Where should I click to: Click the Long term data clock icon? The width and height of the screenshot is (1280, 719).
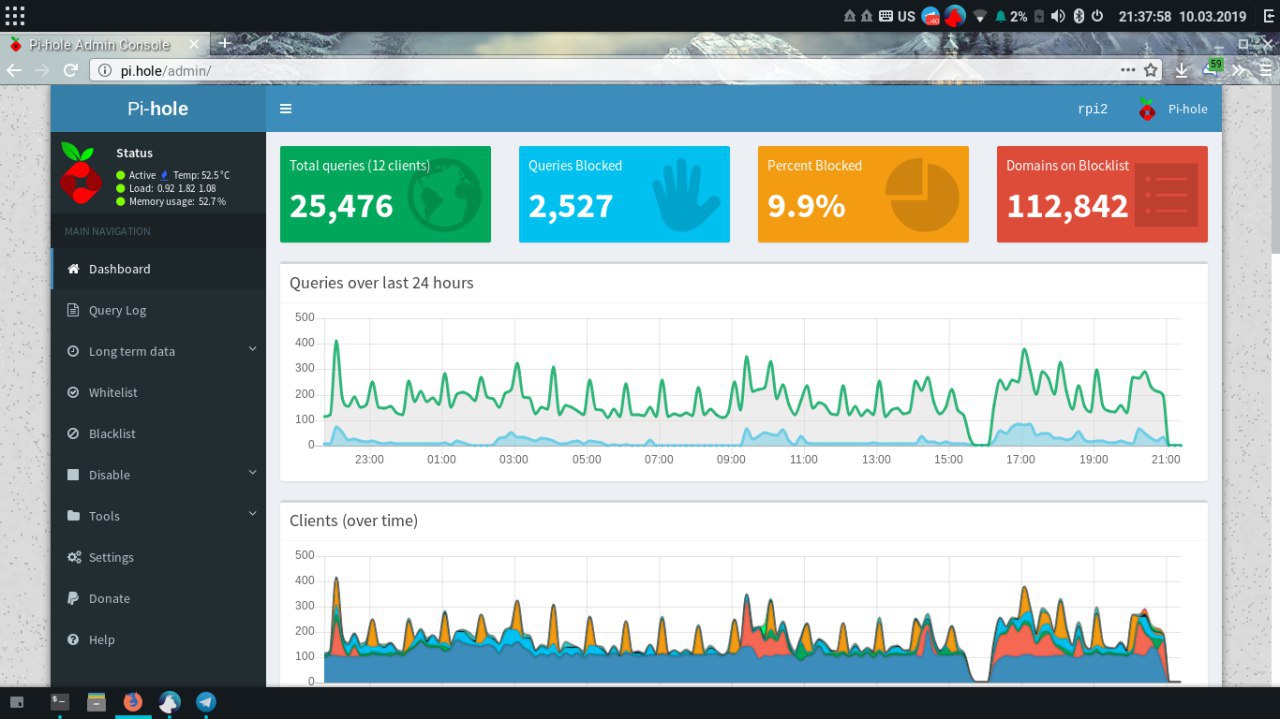[x=73, y=351]
